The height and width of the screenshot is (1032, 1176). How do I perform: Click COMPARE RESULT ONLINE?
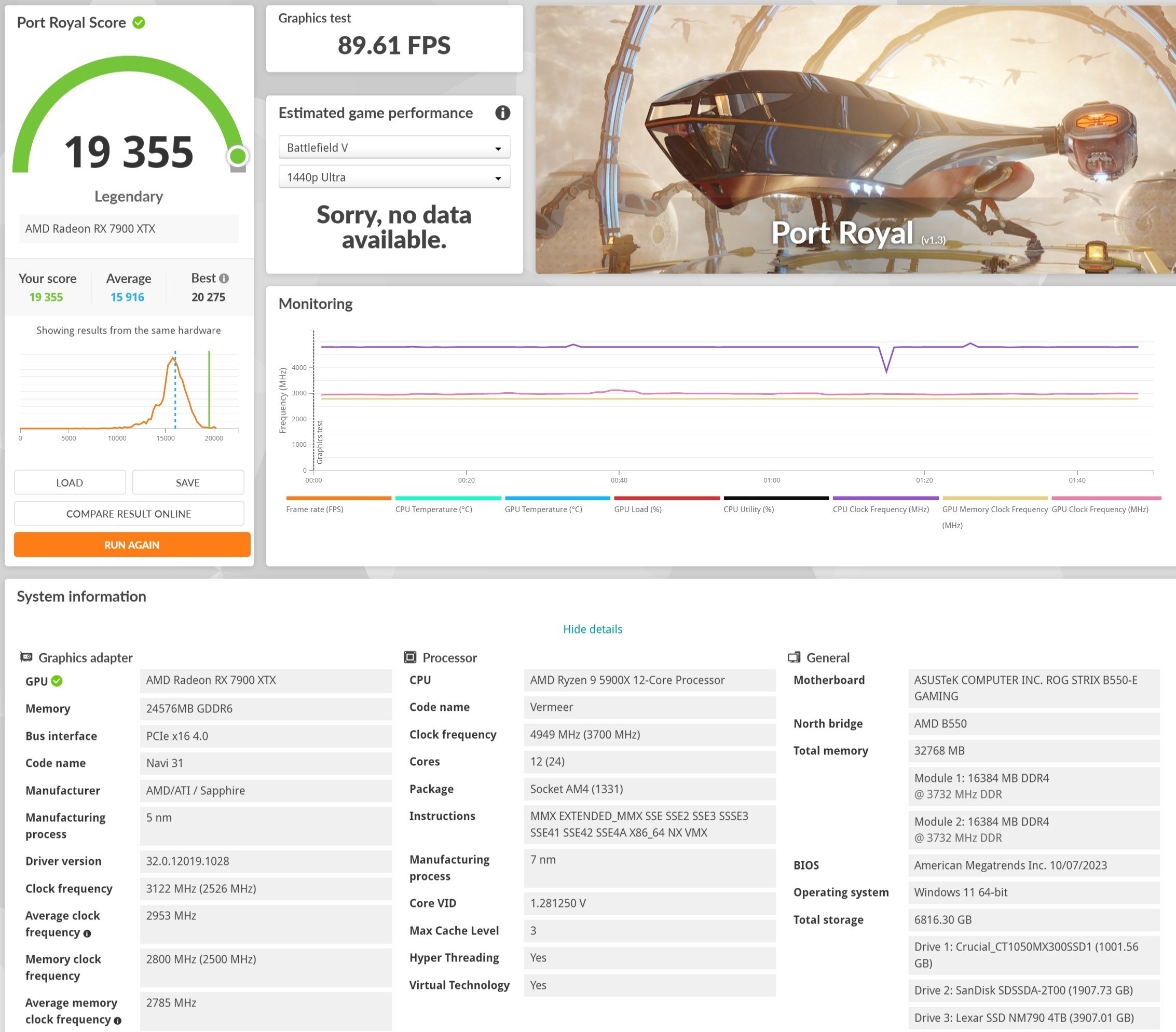(x=129, y=514)
